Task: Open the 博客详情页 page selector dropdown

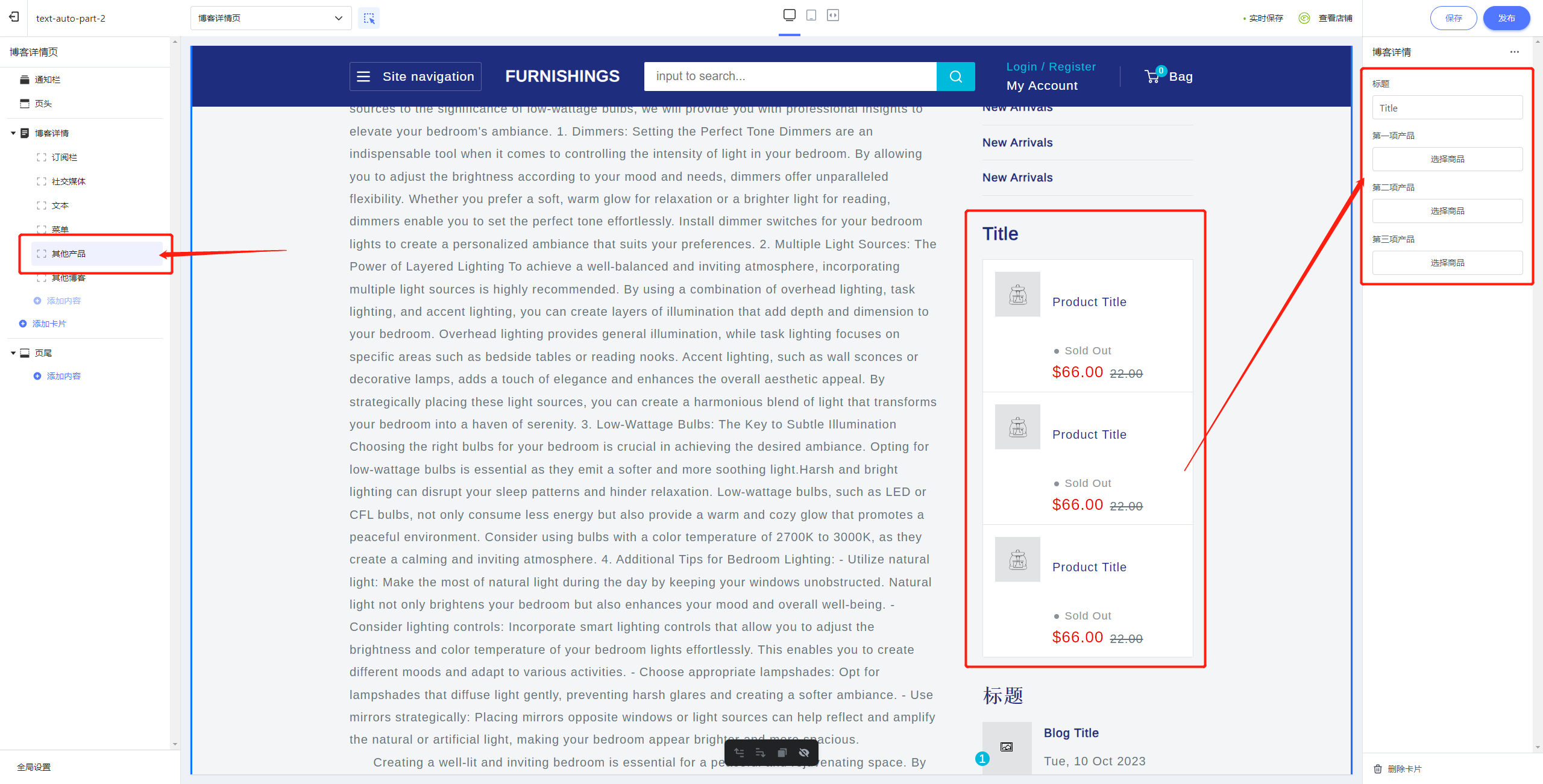Action: pyautogui.click(x=271, y=18)
